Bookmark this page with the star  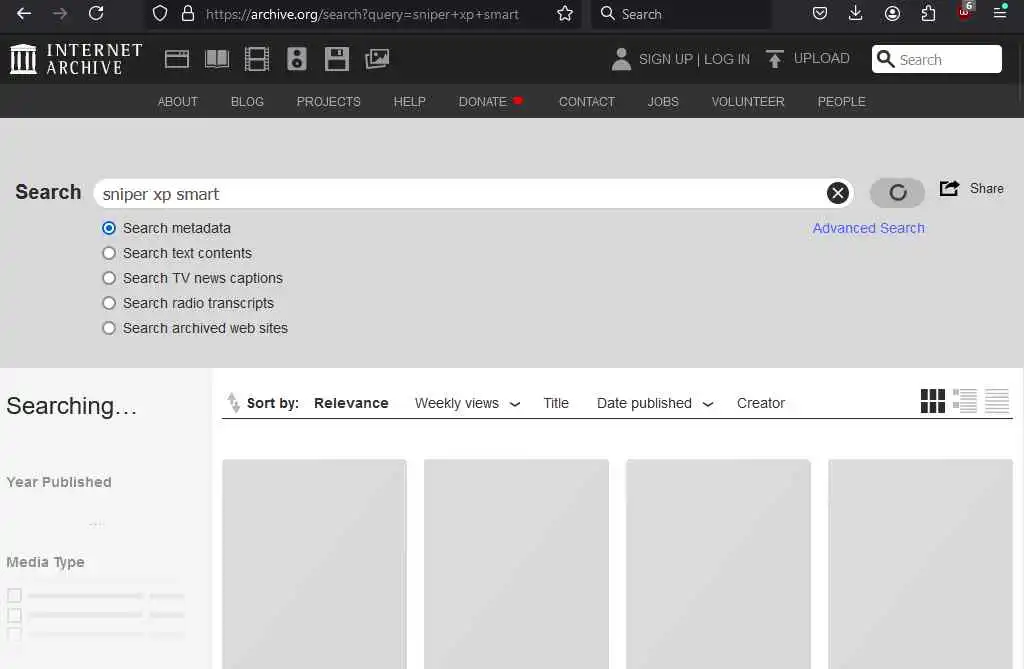[x=565, y=14]
